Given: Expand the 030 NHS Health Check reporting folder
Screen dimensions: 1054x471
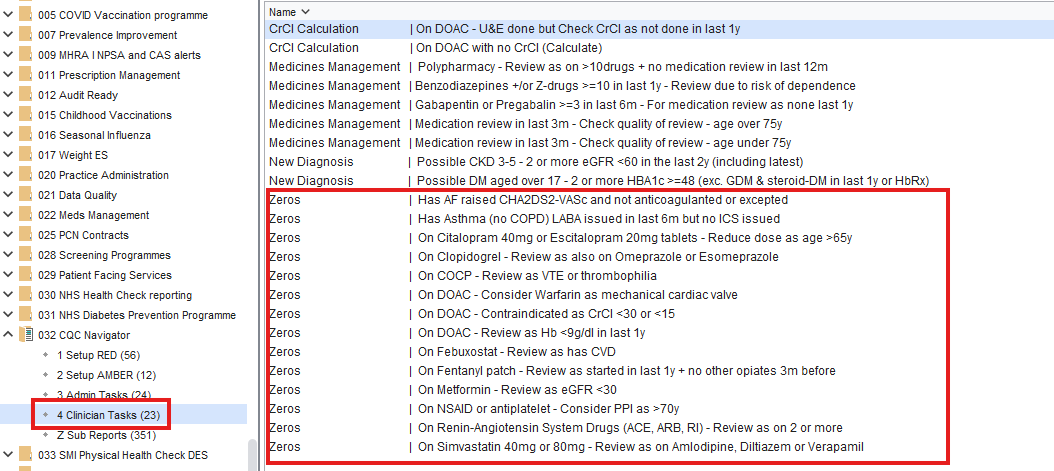Looking at the screenshot, I should coord(7,295).
